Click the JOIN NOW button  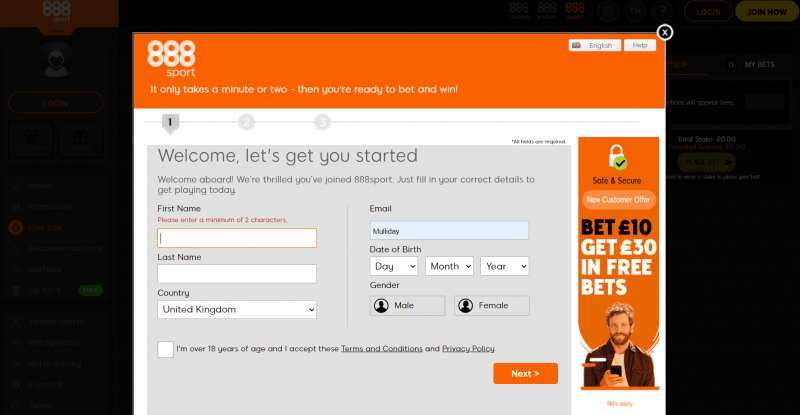pos(767,12)
